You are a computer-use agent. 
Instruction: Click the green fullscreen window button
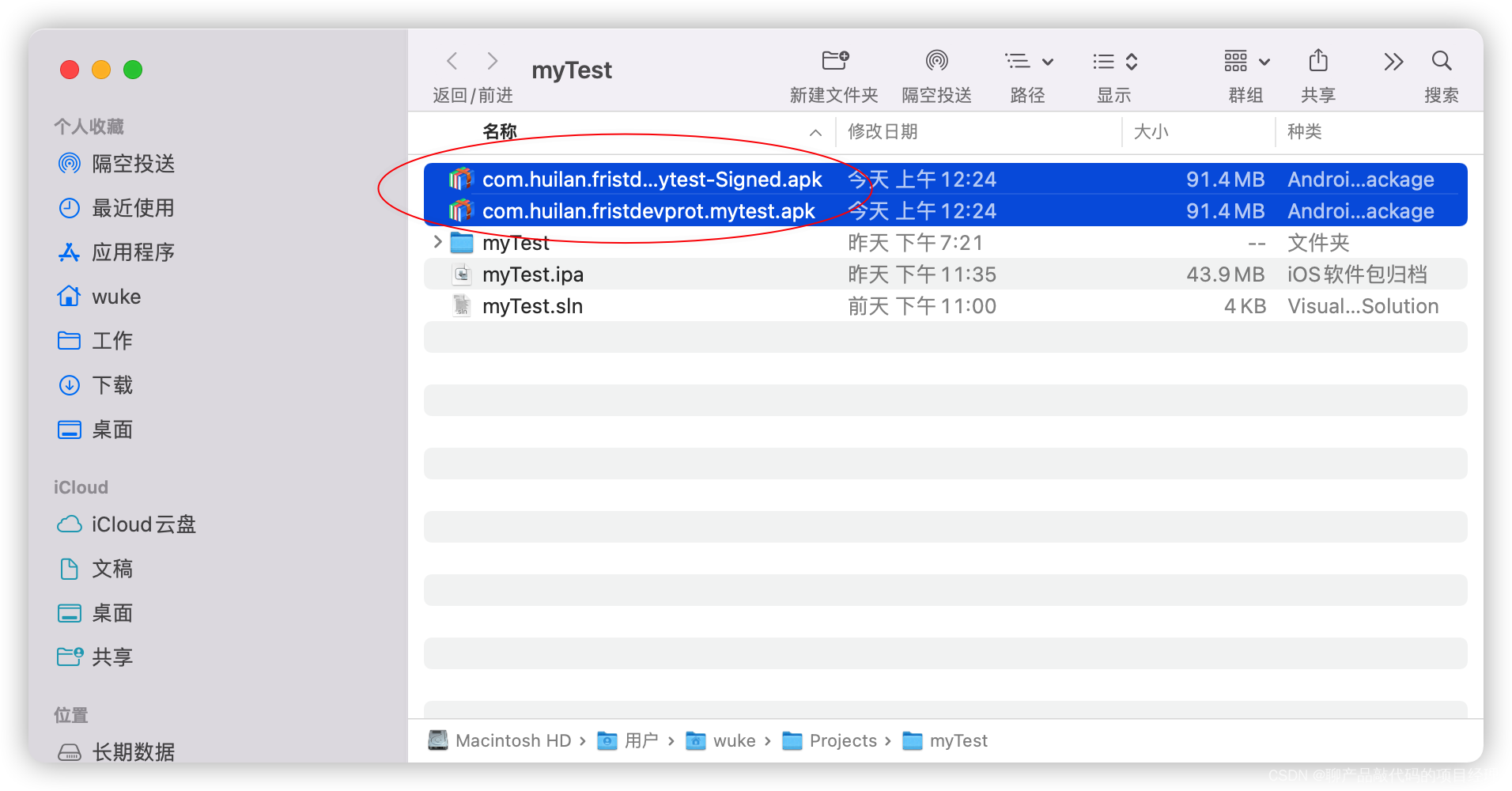[133, 70]
